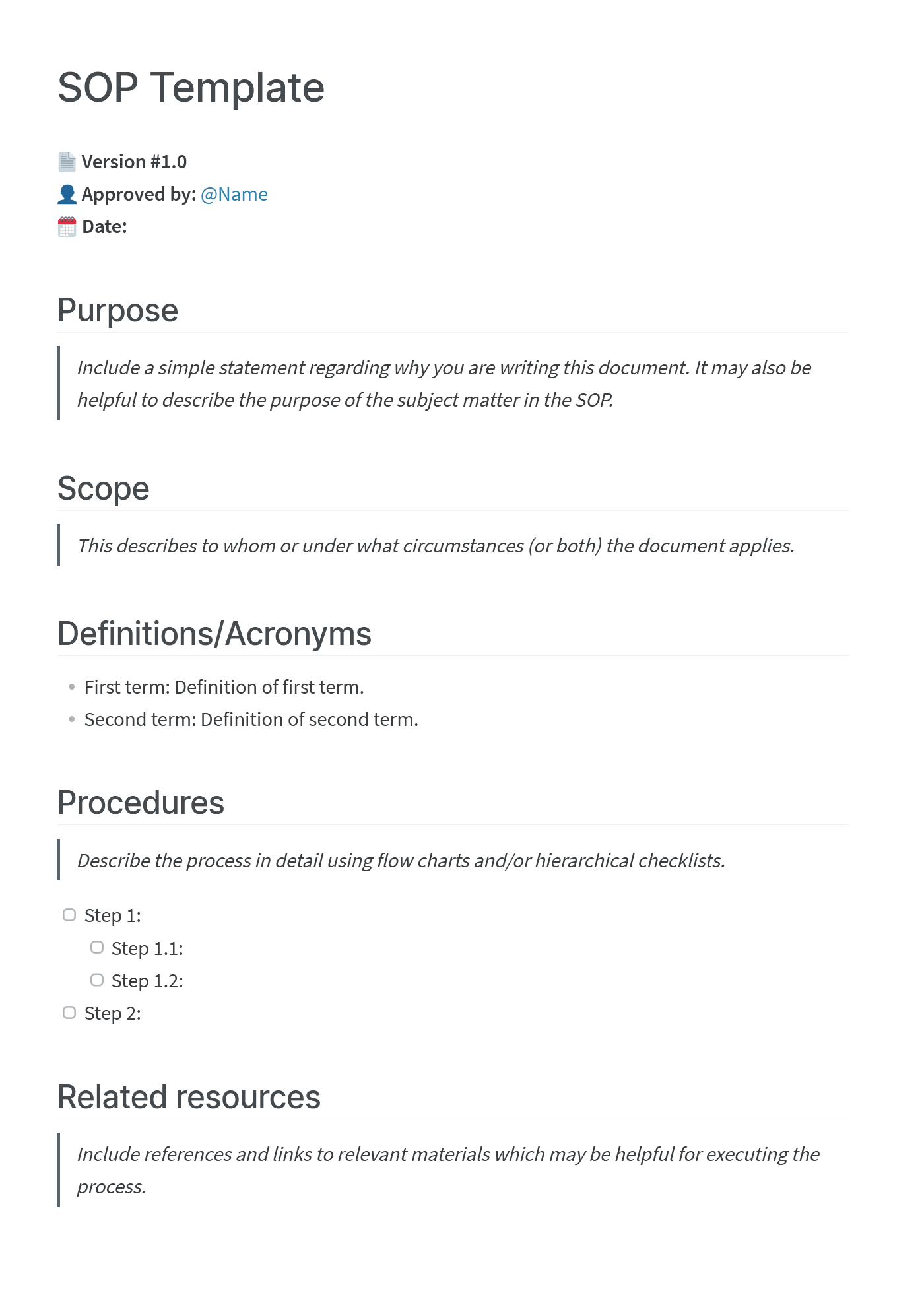Select the Related resources heading
The height and width of the screenshot is (1295, 924).
189,1097
